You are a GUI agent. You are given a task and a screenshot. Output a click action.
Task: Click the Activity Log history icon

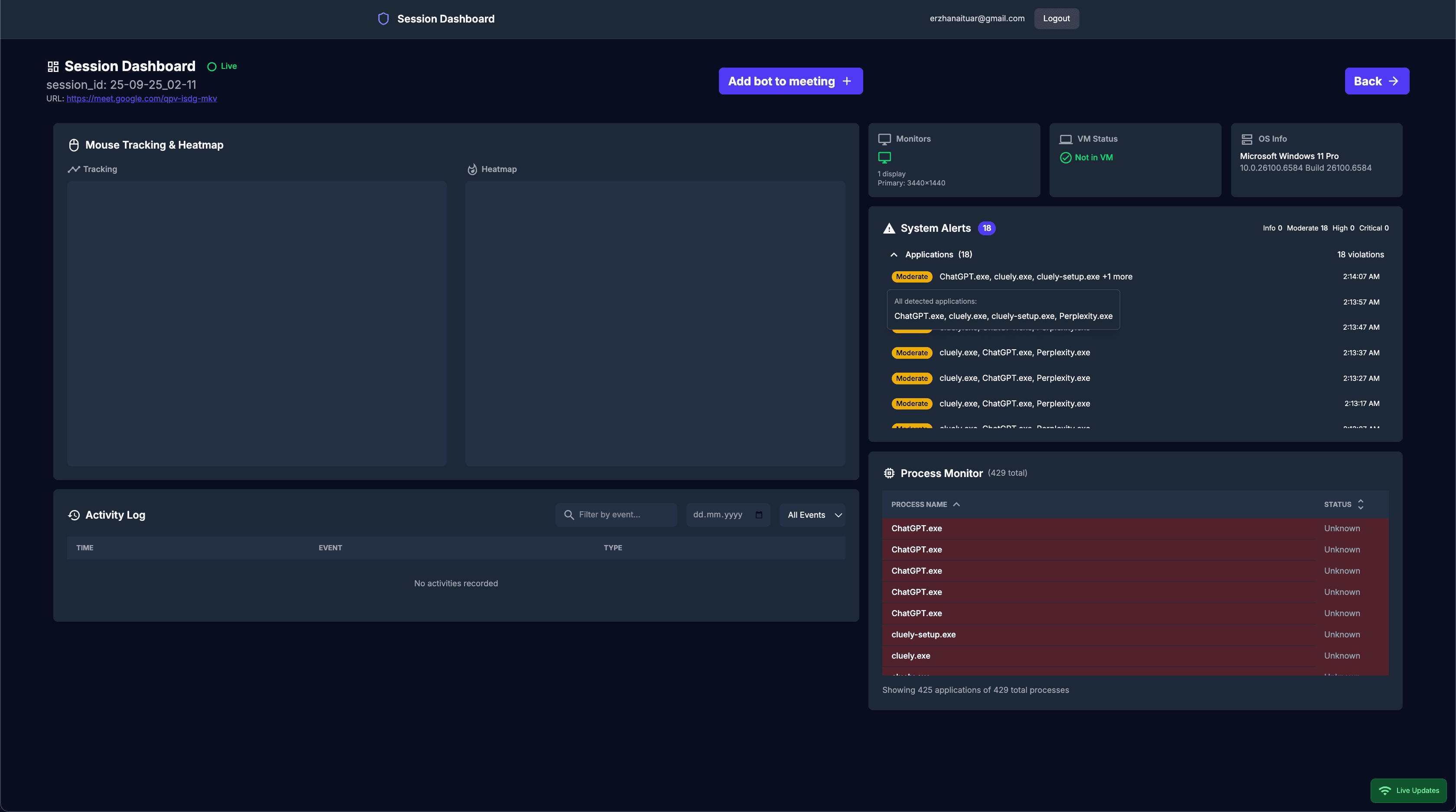[74, 515]
